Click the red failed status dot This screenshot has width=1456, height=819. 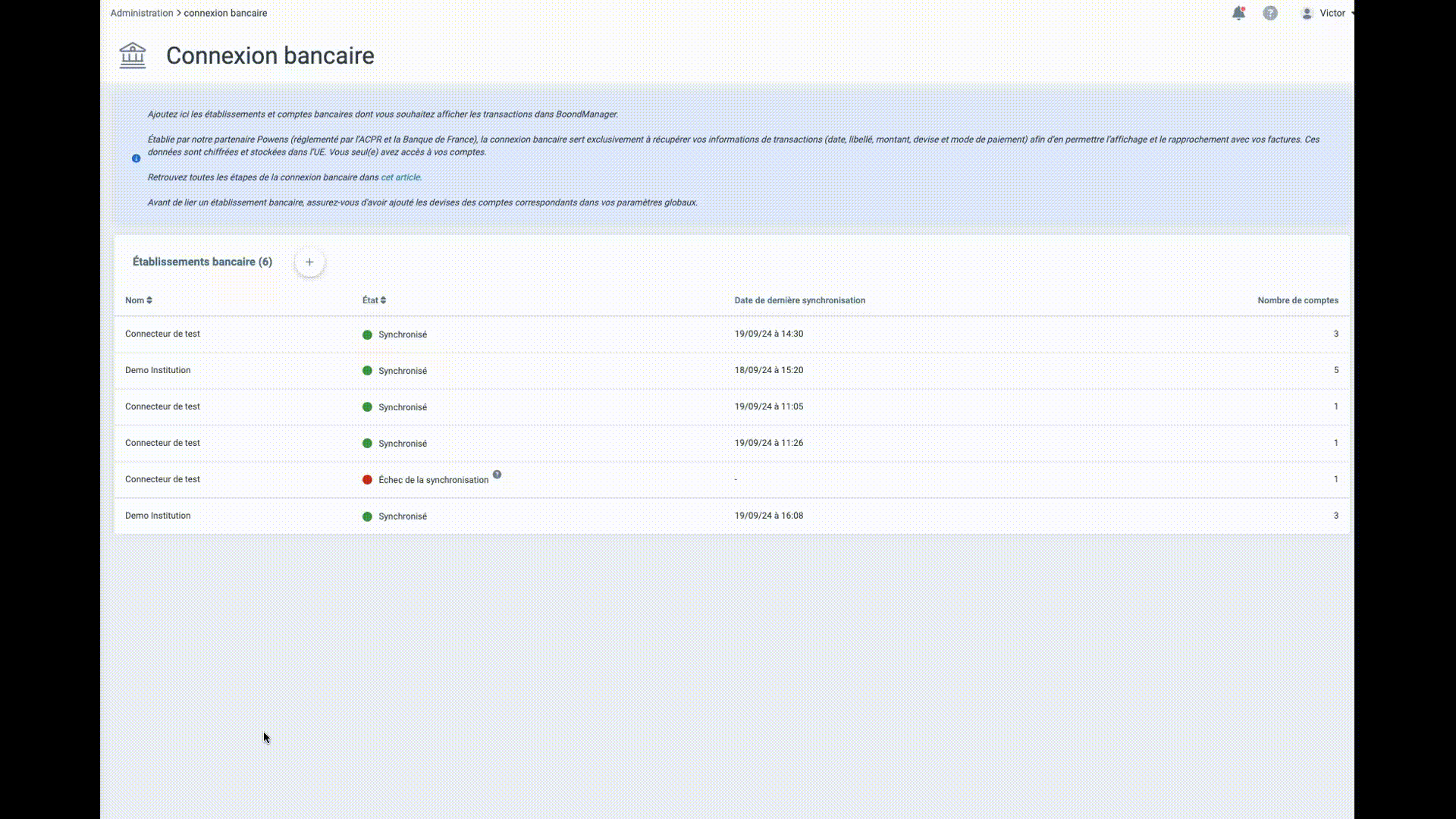(x=367, y=480)
